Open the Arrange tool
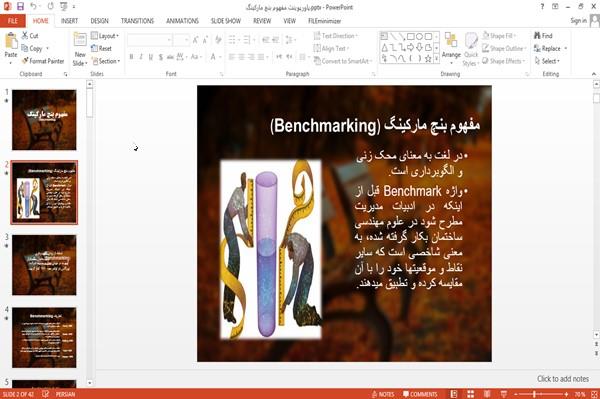This screenshot has width=600, height=399. 451,46
